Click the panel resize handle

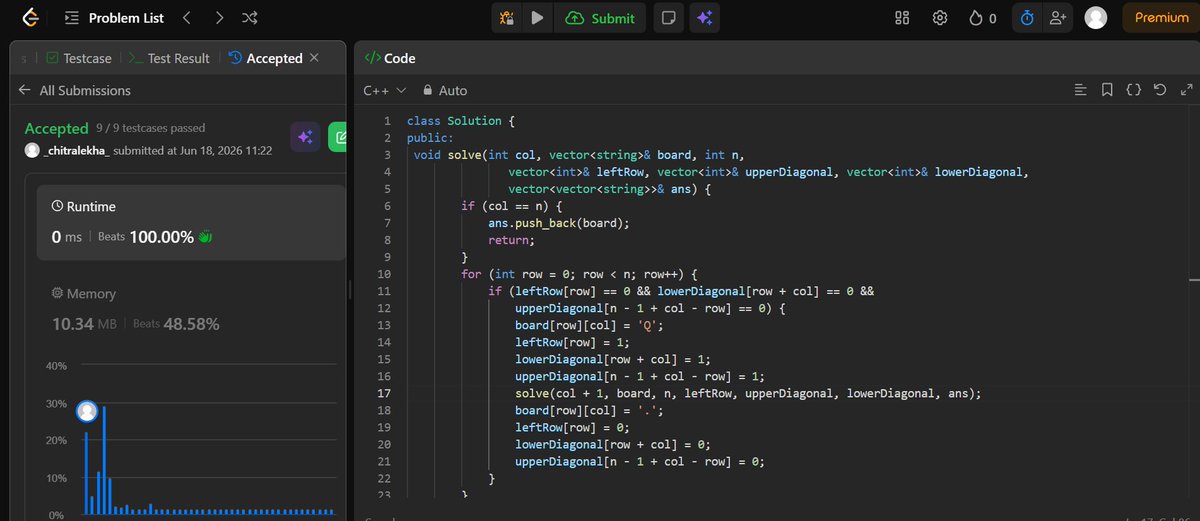pos(350,288)
